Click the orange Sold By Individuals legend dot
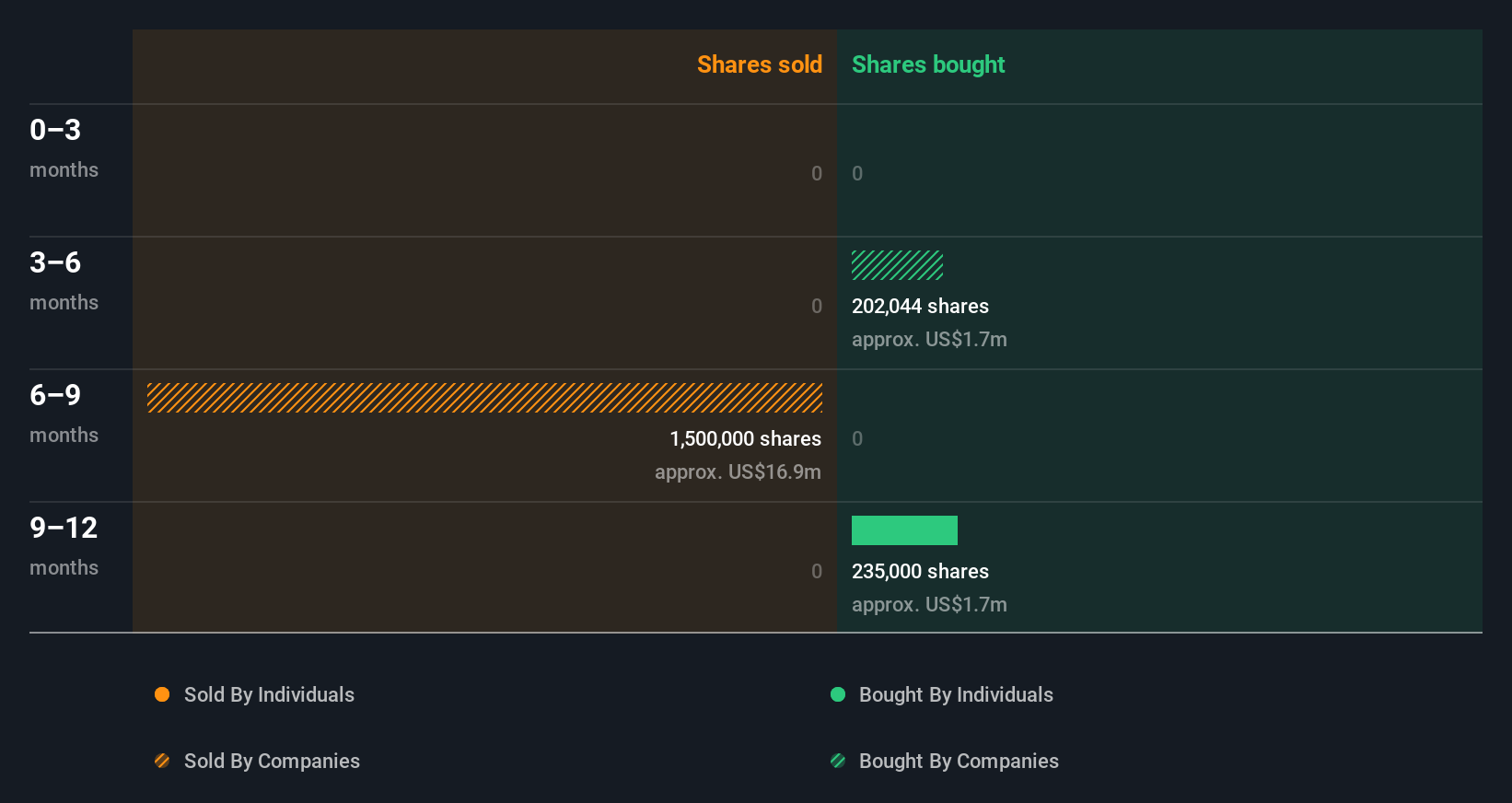Image resolution: width=1512 pixels, height=803 pixels. tap(162, 694)
